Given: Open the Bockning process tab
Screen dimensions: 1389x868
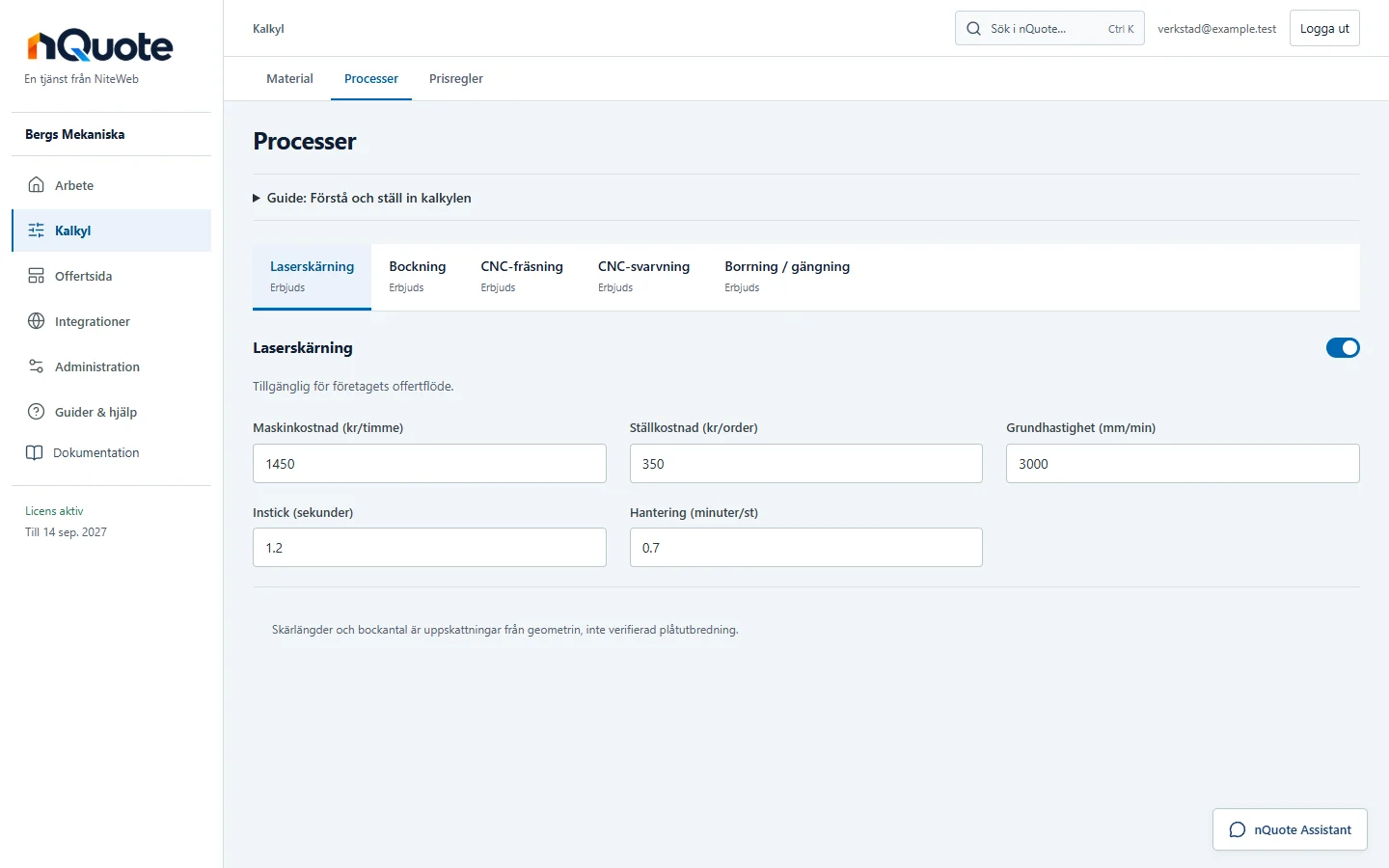Looking at the screenshot, I should click(x=418, y=277).
